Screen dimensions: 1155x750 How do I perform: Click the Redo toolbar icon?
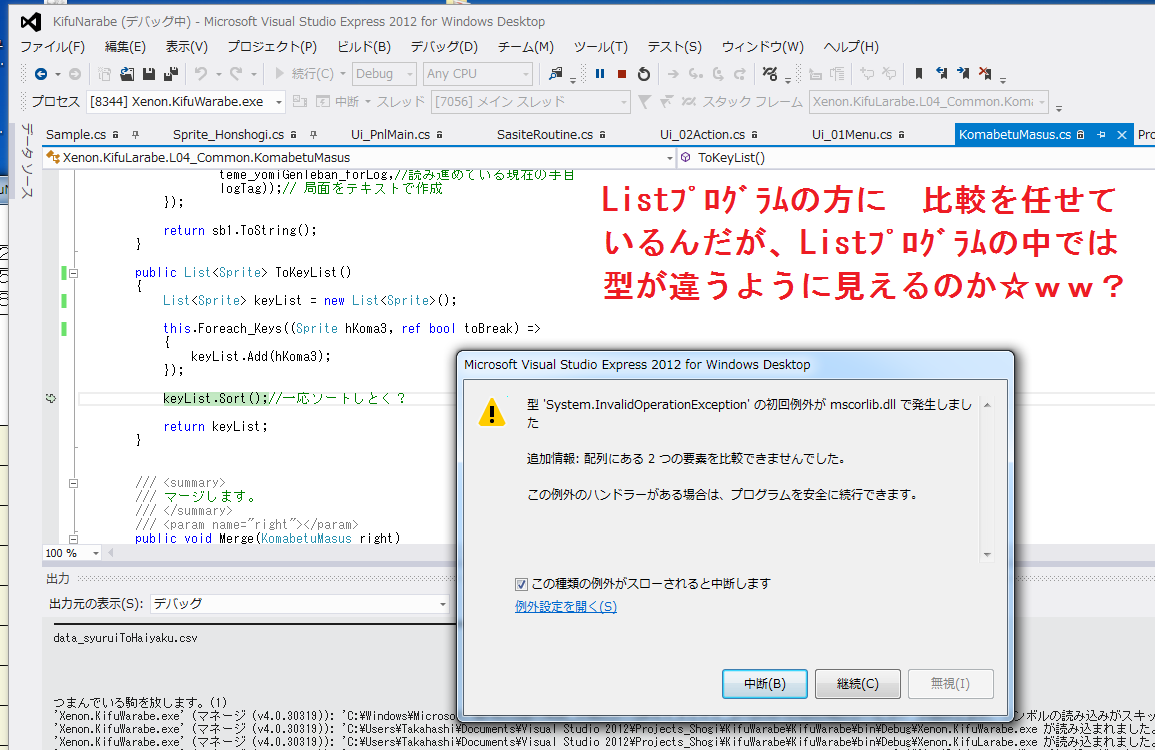[x=236, y=74]
